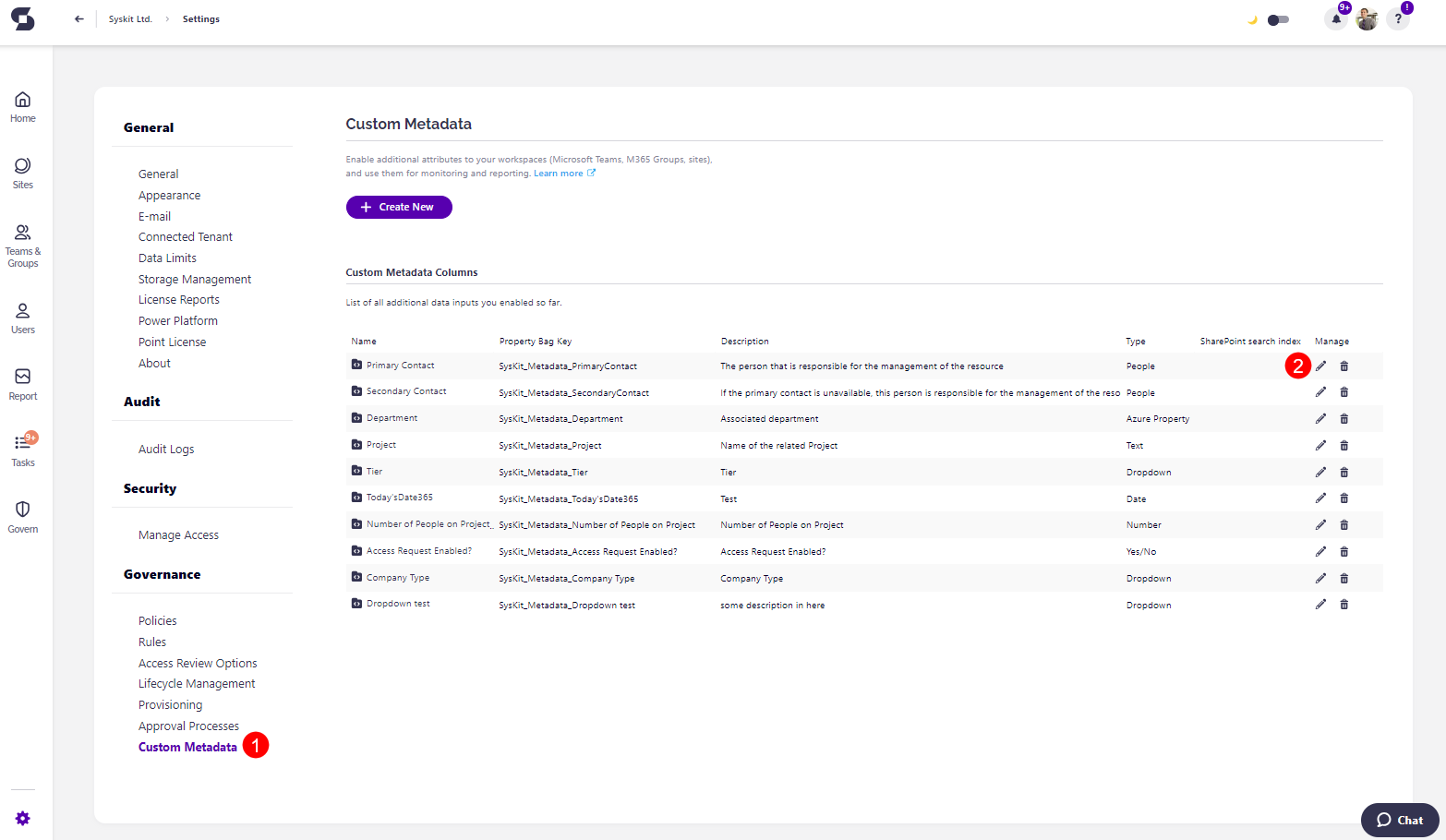Navigate to Teams & Groups
Viewport: 1446px width, 840px height.
tap(22, 242)
